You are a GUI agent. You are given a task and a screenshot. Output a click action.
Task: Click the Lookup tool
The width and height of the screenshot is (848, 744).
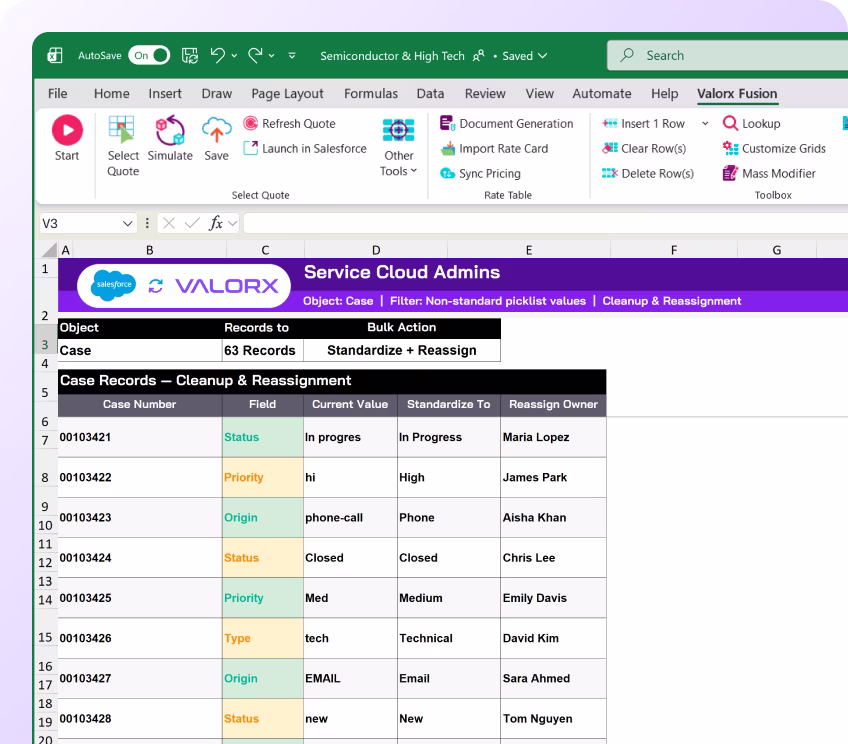[752, 124]
